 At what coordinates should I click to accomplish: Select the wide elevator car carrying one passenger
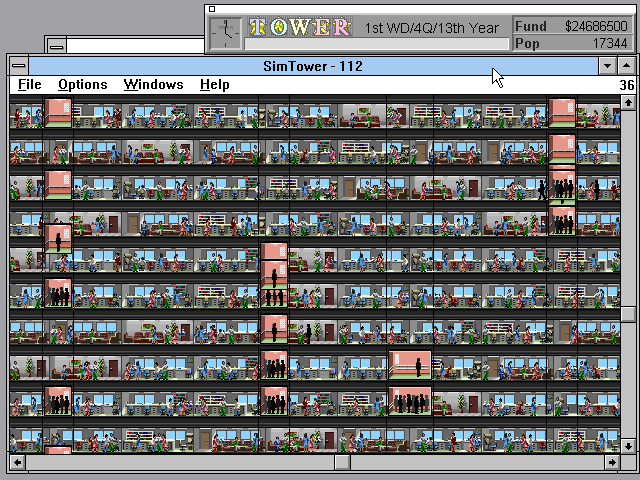tap(410, 364)
